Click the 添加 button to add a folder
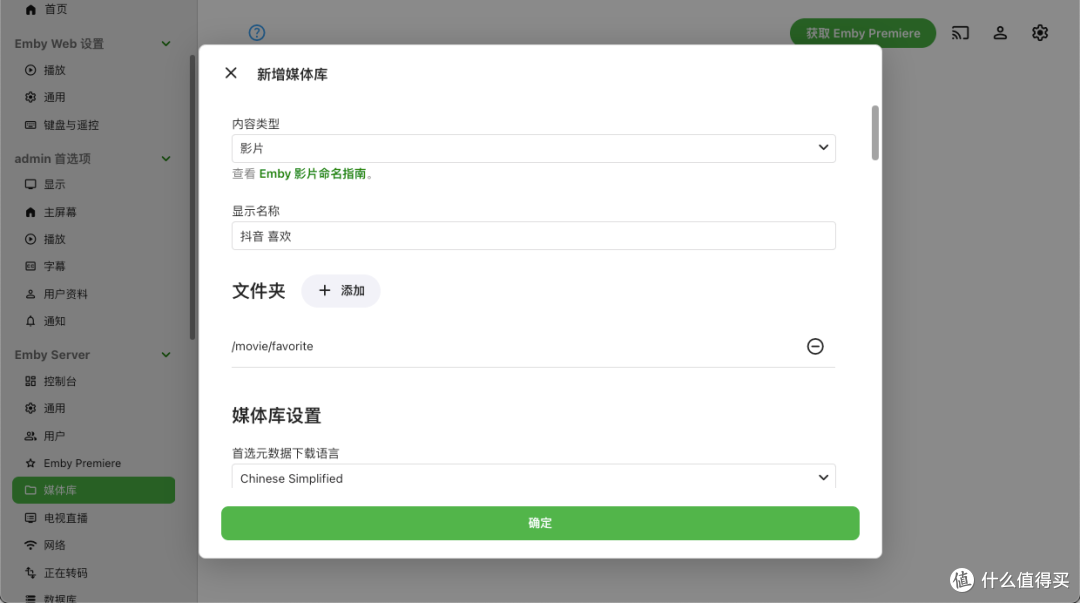Viewport: 1080px width, 603px height. pos(341,291)
